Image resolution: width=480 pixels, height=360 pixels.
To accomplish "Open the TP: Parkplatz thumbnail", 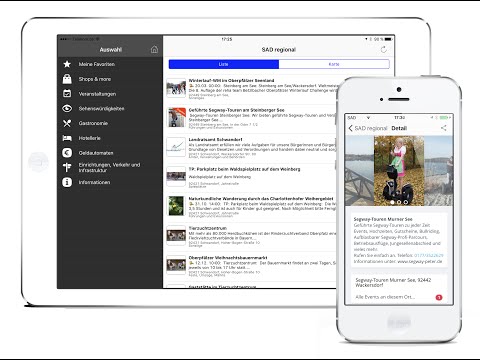I will (x=176, y=176).
